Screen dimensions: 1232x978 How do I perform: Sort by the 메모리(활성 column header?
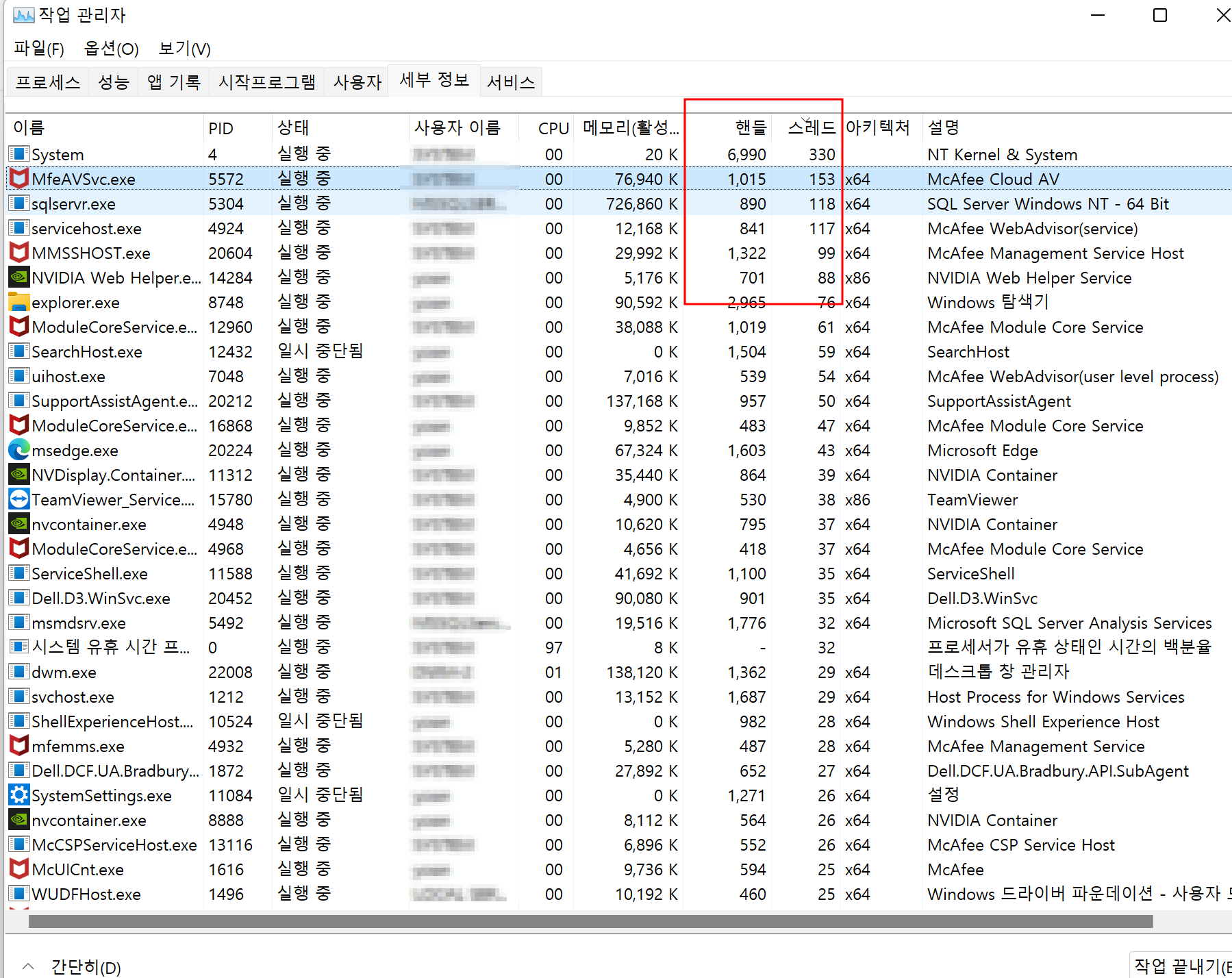point(628,127)
